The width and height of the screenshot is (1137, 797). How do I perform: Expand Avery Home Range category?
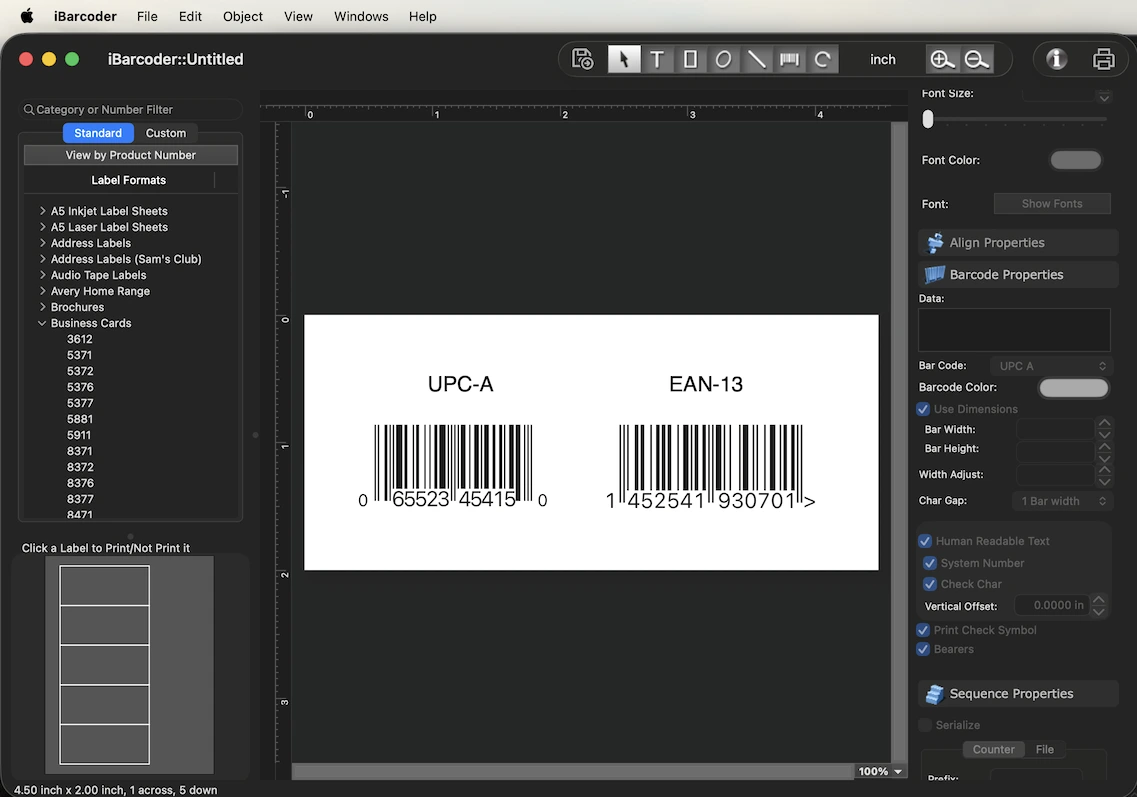pos(43,291)
